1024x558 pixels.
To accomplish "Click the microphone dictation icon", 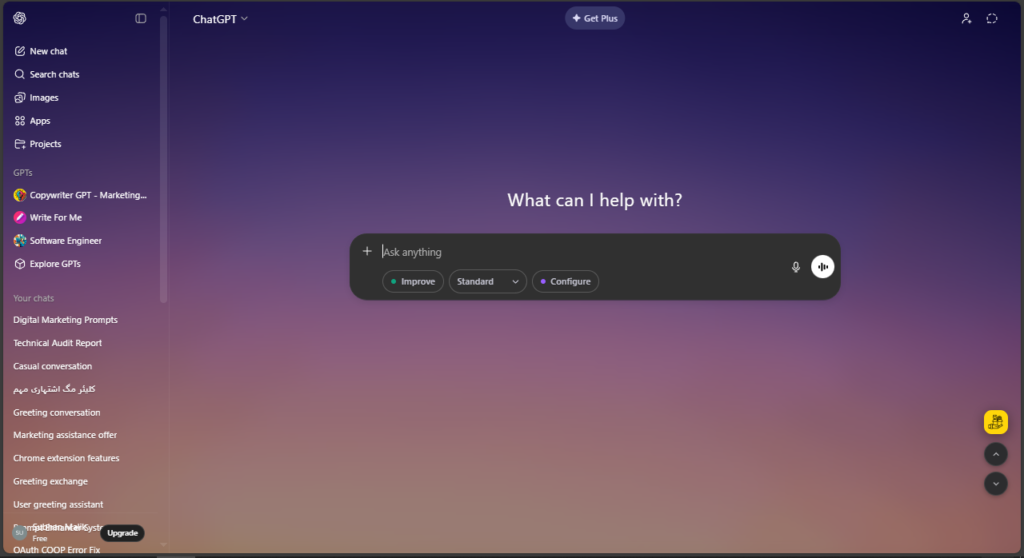I will (x=796, y=267).
